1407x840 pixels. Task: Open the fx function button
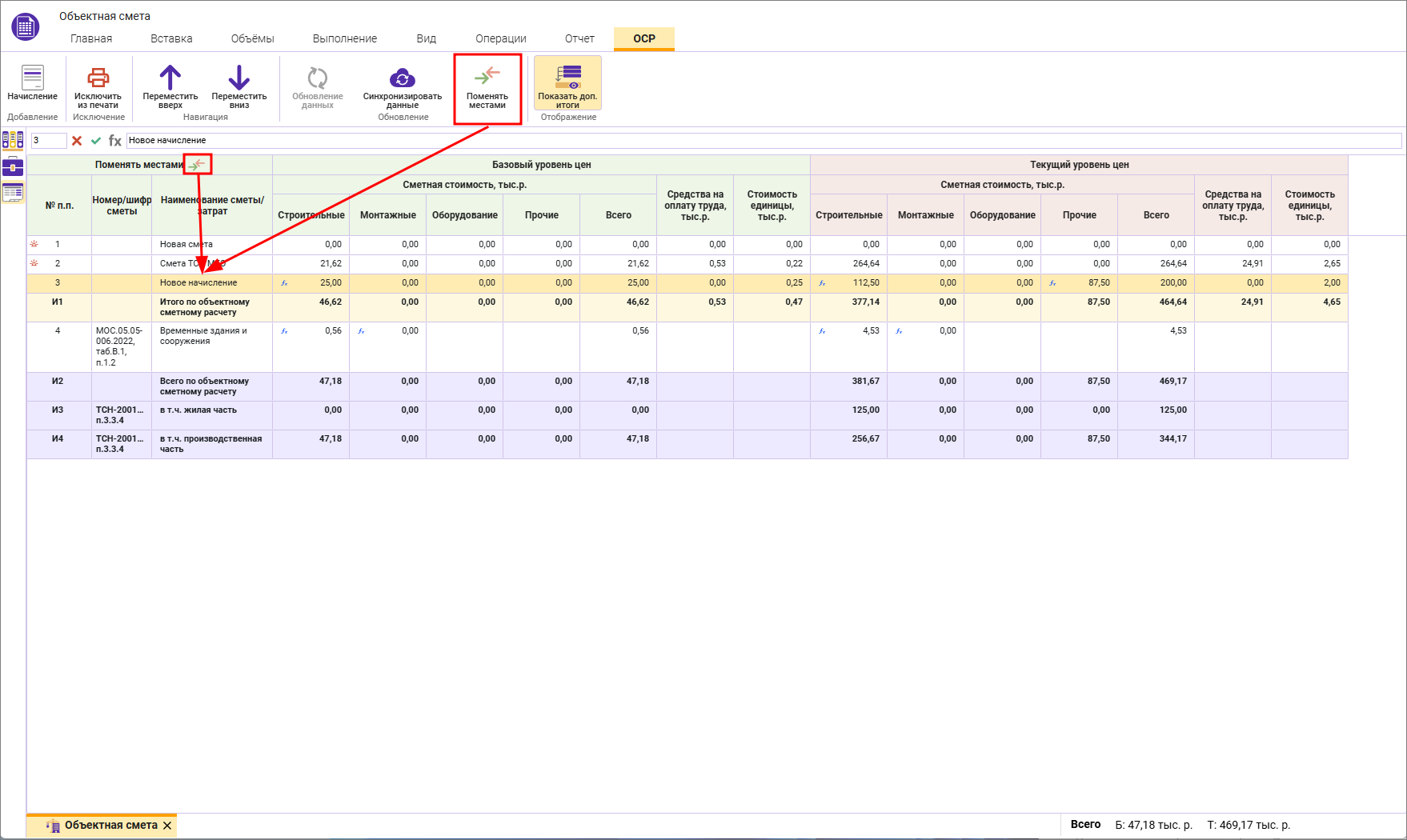pos(115,141)
